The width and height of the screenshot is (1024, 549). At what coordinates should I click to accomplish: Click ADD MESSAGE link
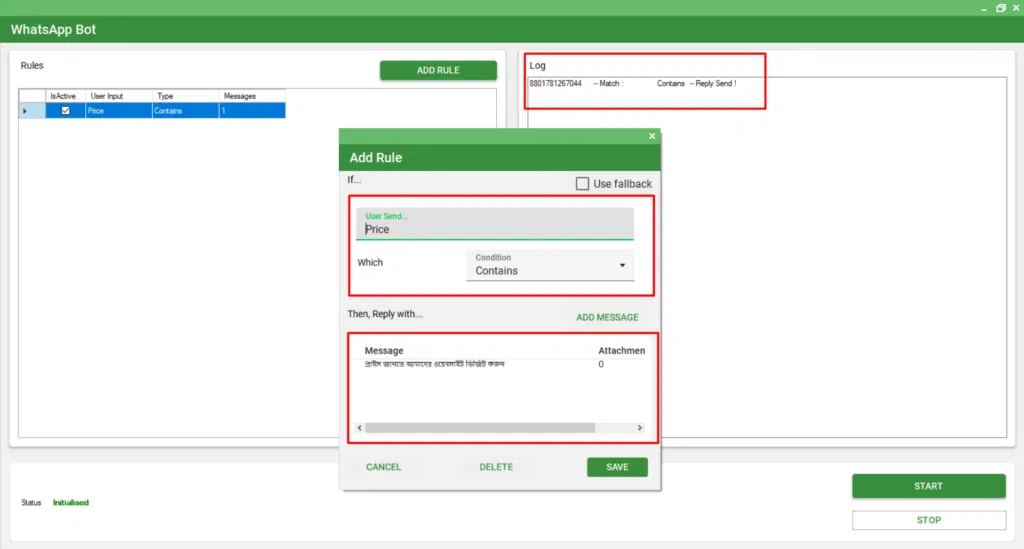pyautogui.click(x=607, y=317)
